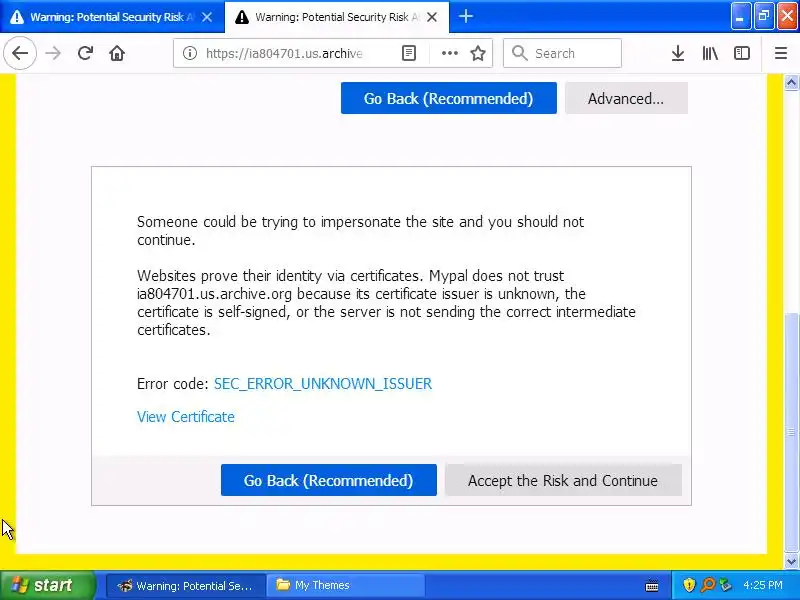
Task: Open page actions three-dot menu
Action: coord(449,53)
